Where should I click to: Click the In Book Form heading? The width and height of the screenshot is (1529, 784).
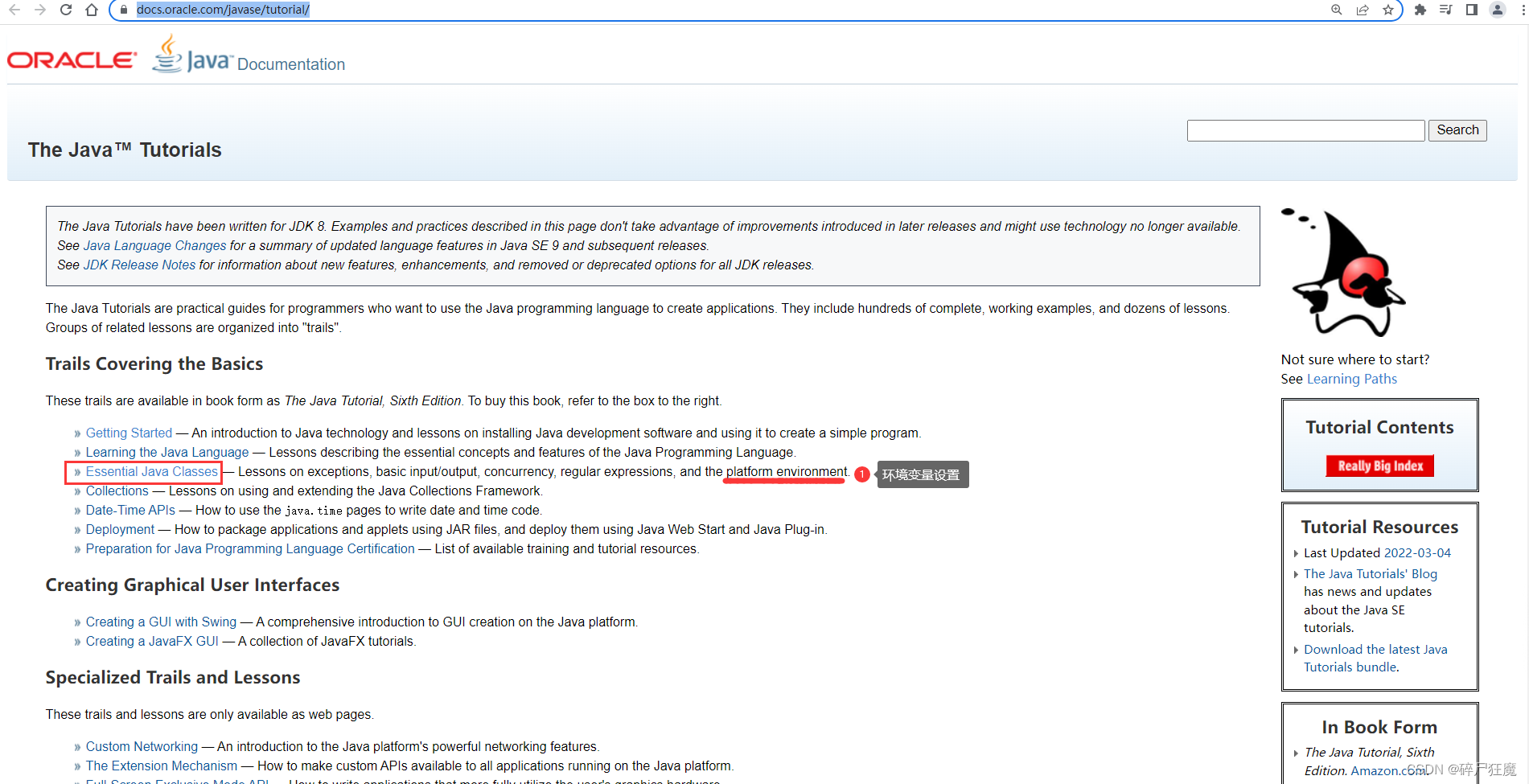tap(1380, 728)
